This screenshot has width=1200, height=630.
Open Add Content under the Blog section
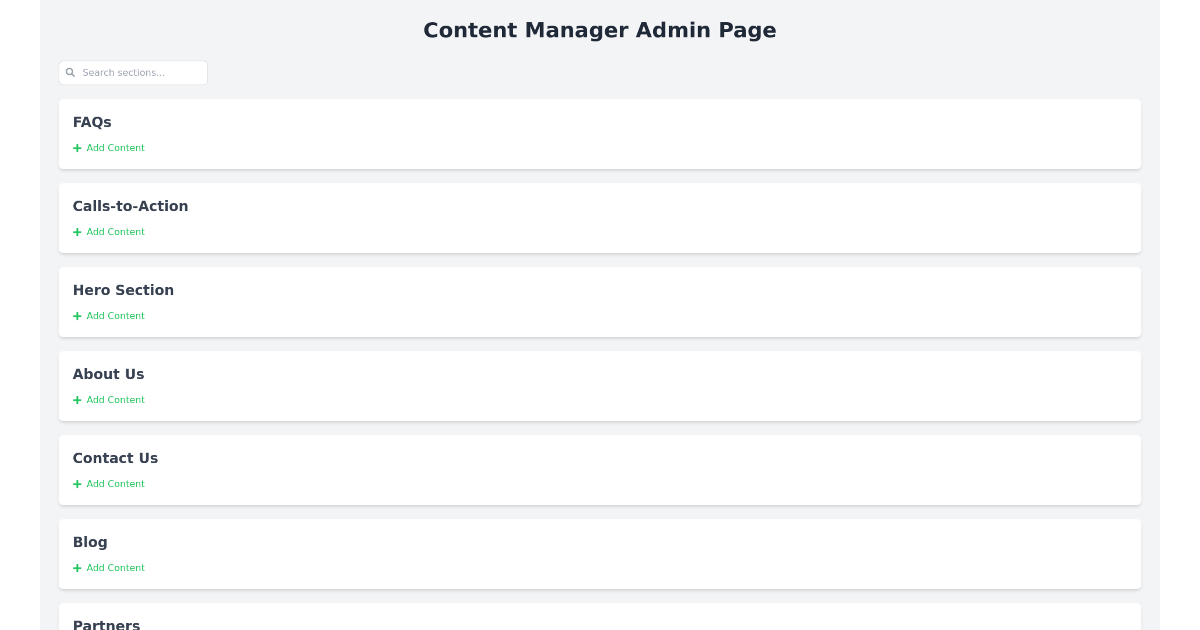115,567
